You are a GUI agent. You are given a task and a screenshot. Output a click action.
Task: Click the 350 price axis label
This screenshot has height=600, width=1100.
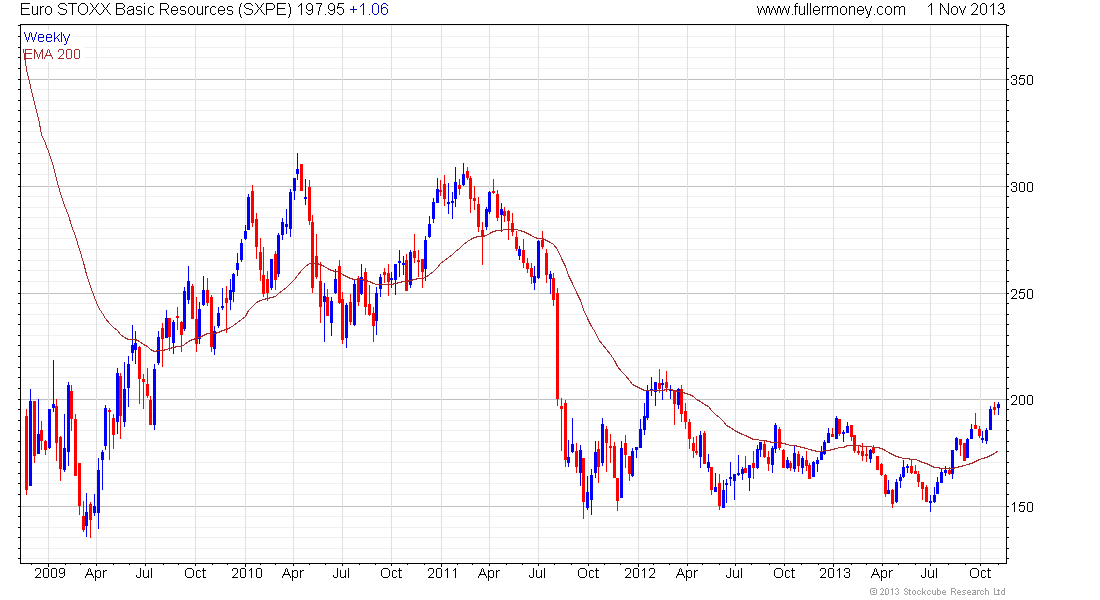tap(1022, 80)
